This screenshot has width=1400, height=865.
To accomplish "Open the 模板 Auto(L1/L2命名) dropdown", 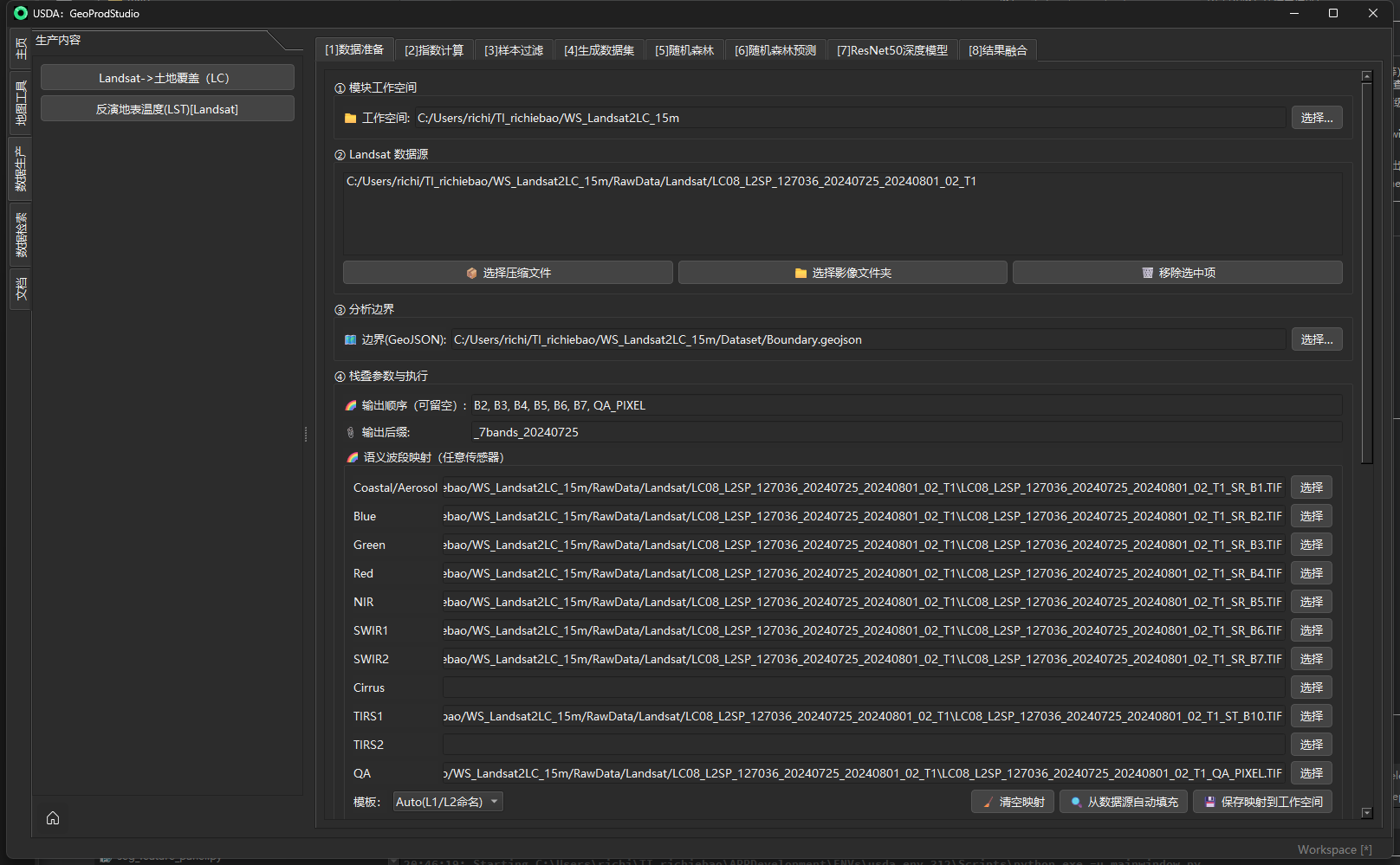I will coord(448,802).
